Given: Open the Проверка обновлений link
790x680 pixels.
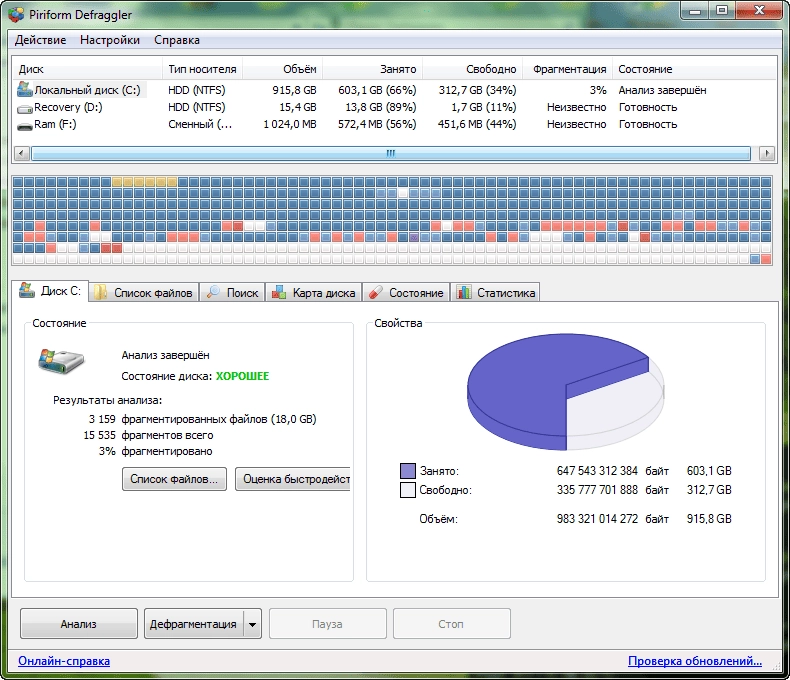Looking at the screenshot, I should [695, 661].
